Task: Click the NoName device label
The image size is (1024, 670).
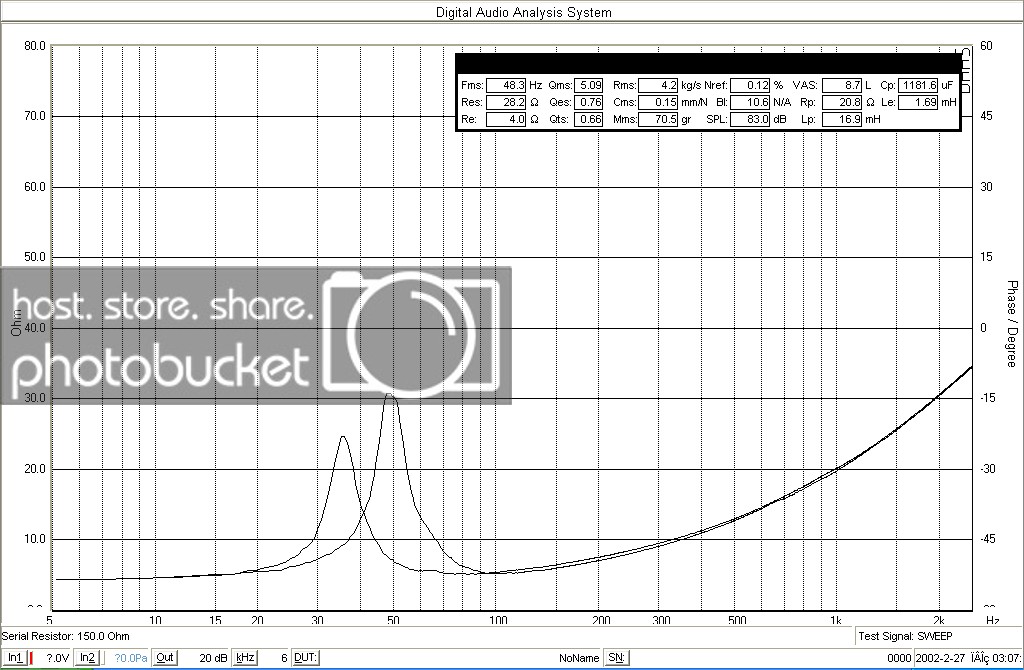Action: click(x=579, y=658)
